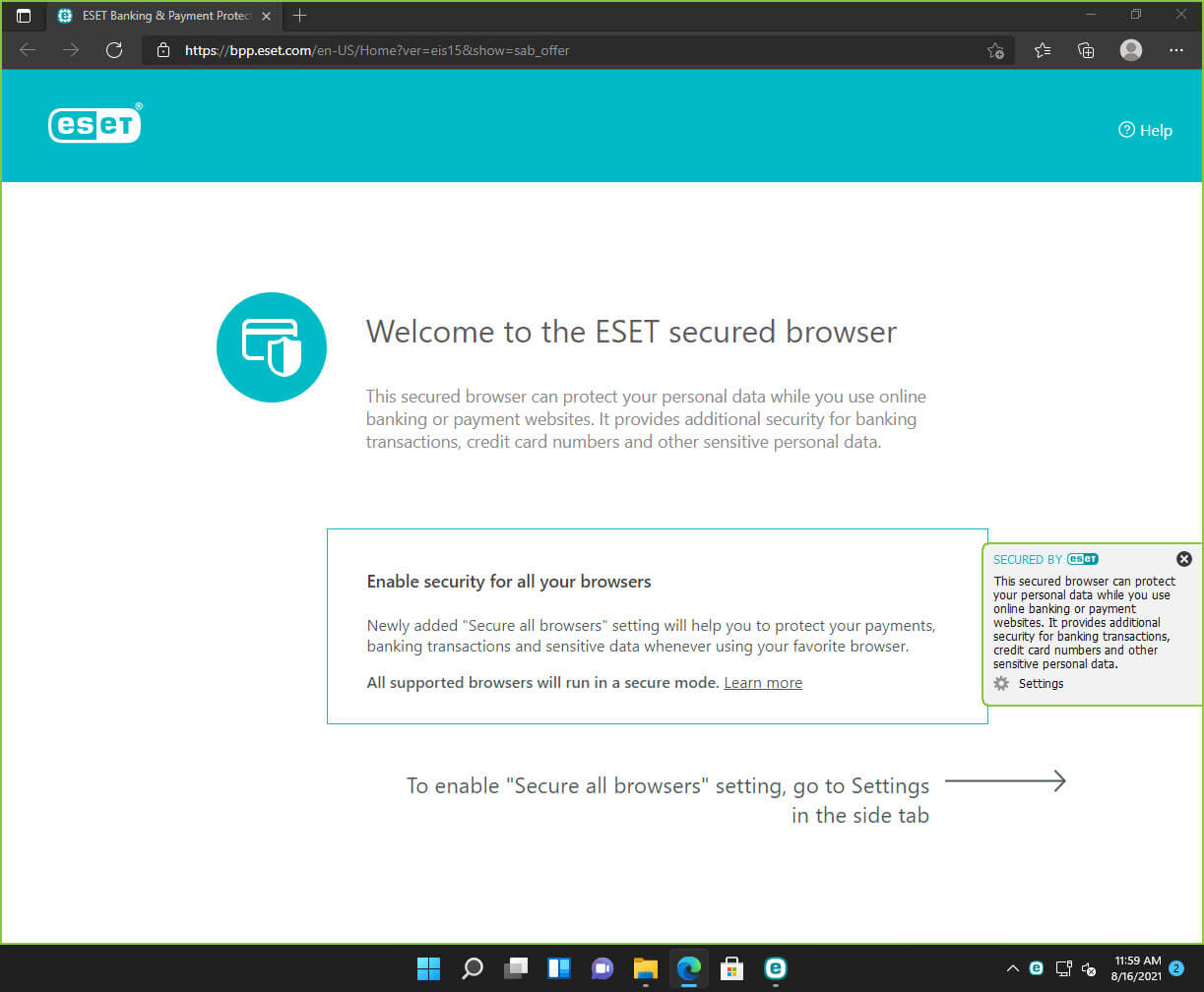Image resolution: width=1204 pixels, height=992 pixels.
Task: Click the user profile avatar icon
Action: 1131,50
